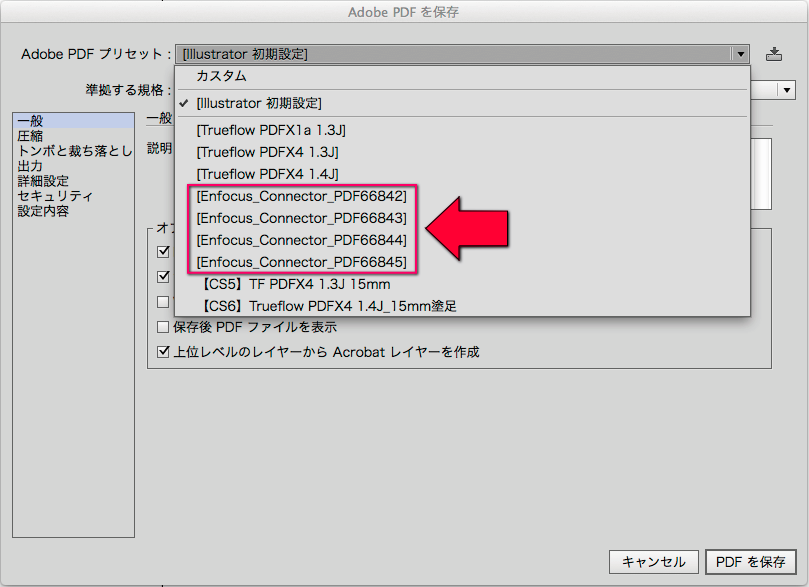The image size is (809, 587).
Task: Open the standard (準拠する規格) dropdown arrow
Action: click(x=787, y=90)
